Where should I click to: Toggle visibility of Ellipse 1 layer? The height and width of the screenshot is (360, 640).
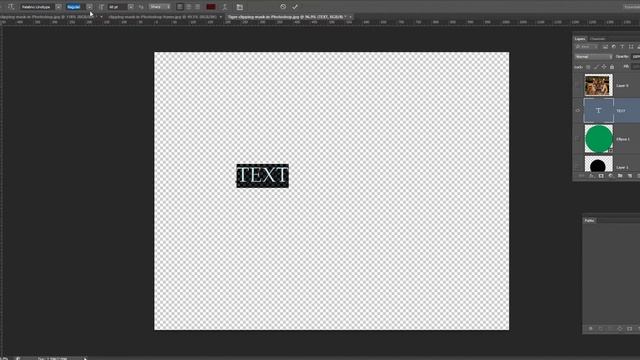578,139
